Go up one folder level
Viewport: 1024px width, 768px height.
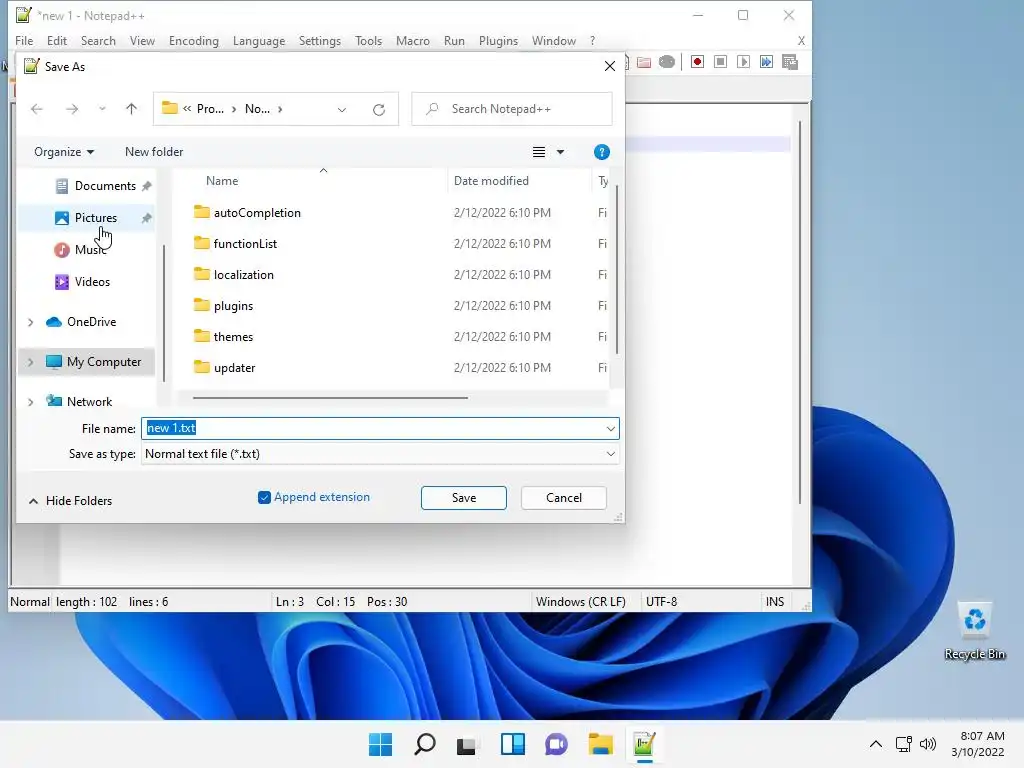click(131, 109)
